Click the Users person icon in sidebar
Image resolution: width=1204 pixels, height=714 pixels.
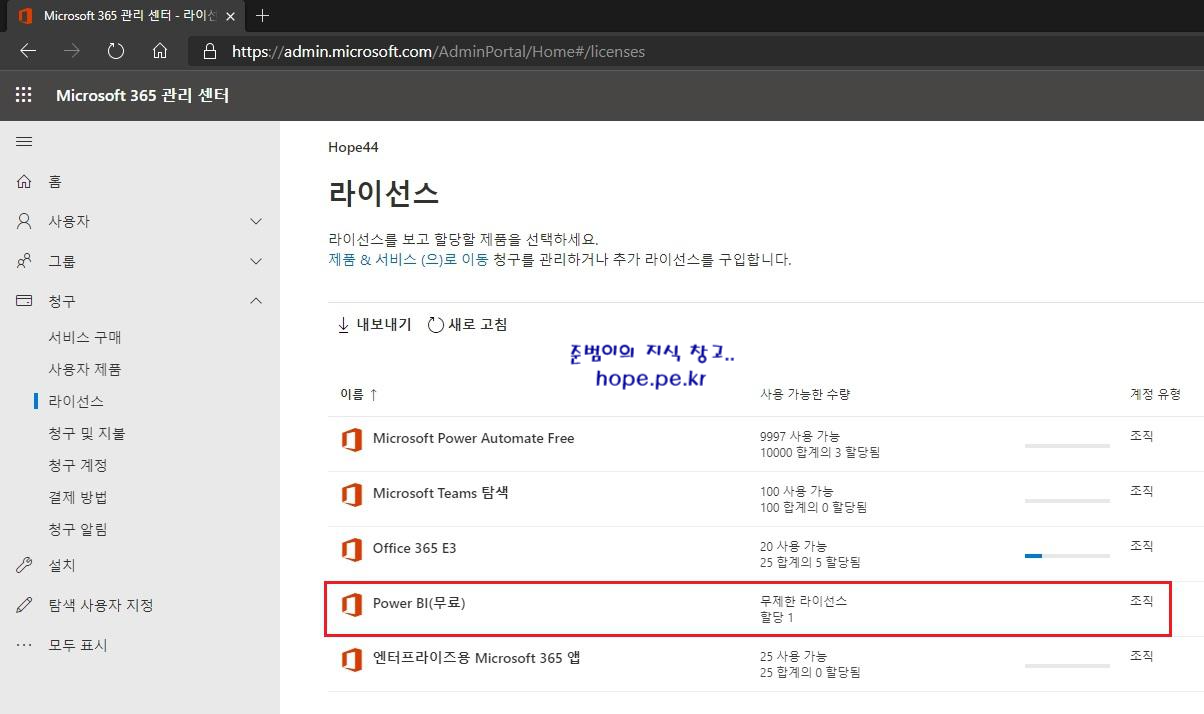pos(24,221)
